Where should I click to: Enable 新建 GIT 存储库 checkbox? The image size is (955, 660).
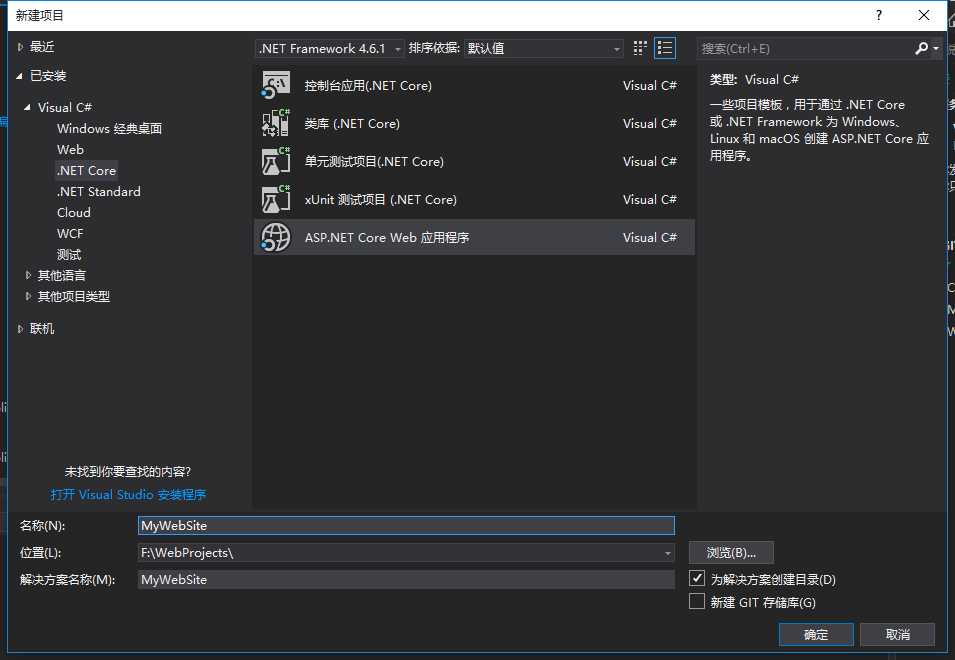(697, 602)
